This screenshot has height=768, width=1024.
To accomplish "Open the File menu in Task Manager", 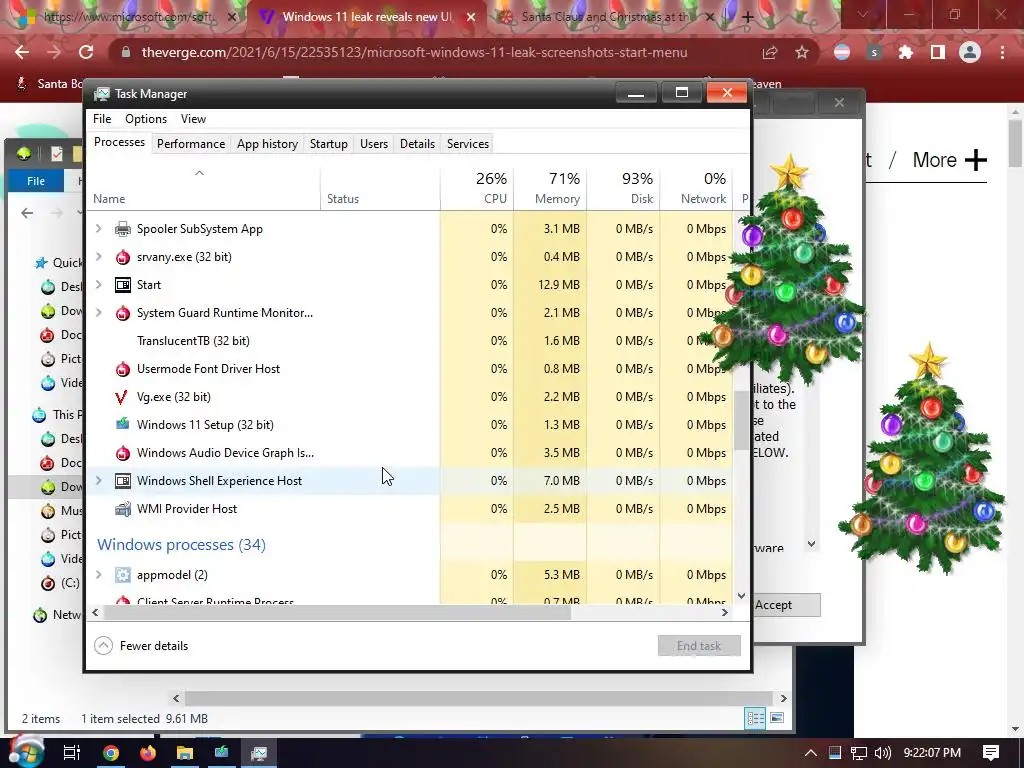I will 102,119.
